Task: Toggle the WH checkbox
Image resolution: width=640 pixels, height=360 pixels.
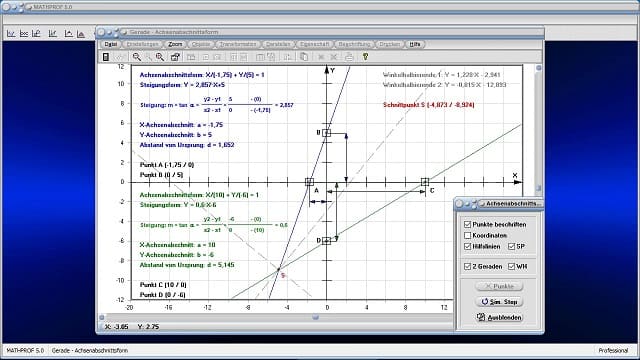Action: (x=511, y=266)
